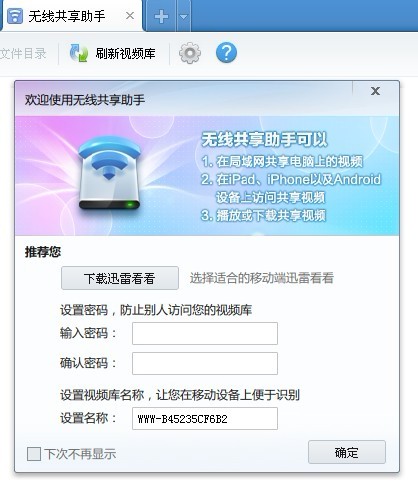Focus the 输入密码 password field
This screenshot has width=418, height=481.
[205, 333]
